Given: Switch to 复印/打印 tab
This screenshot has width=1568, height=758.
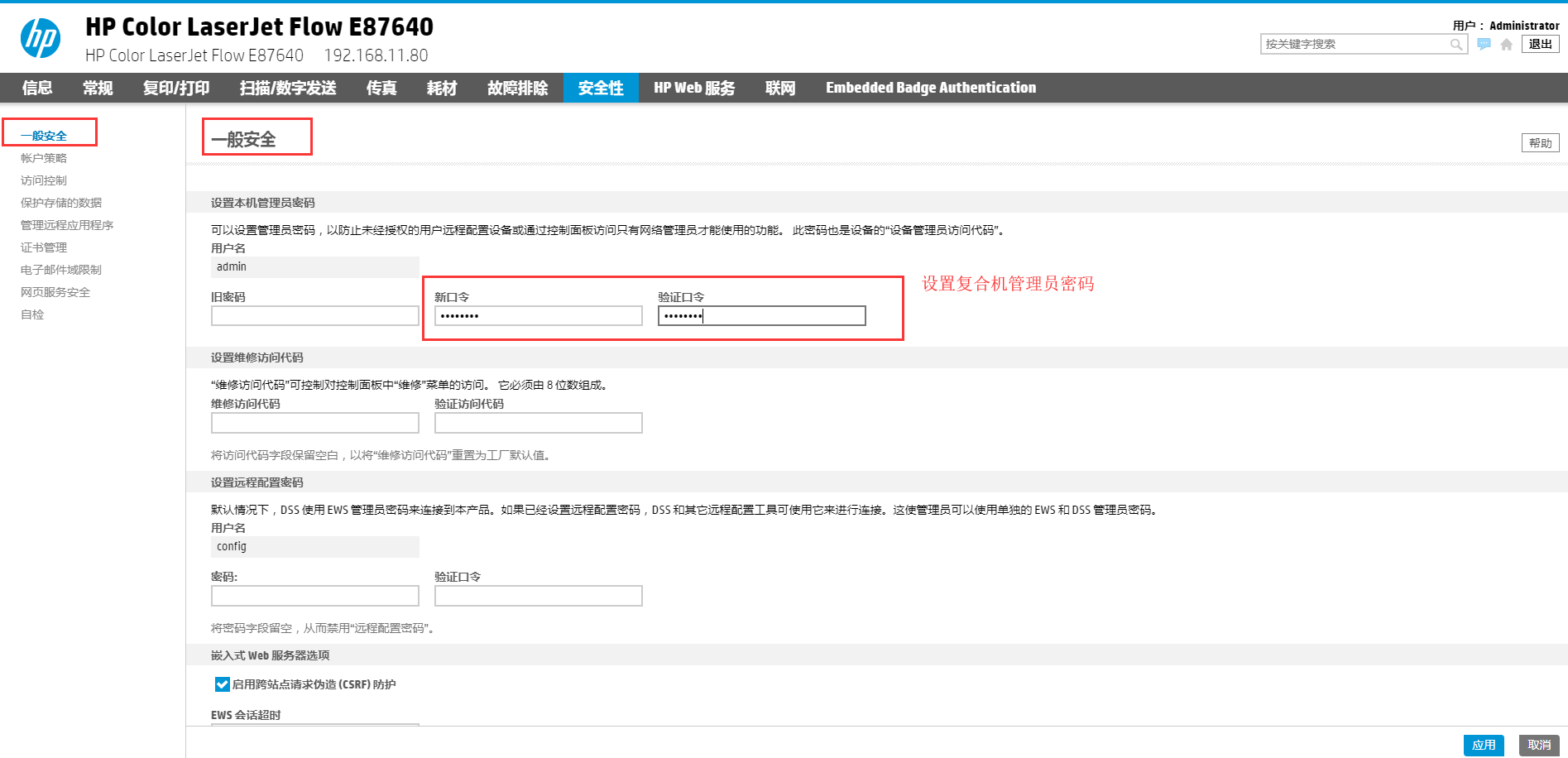Looking at the screenshot, I should point(176,88).
